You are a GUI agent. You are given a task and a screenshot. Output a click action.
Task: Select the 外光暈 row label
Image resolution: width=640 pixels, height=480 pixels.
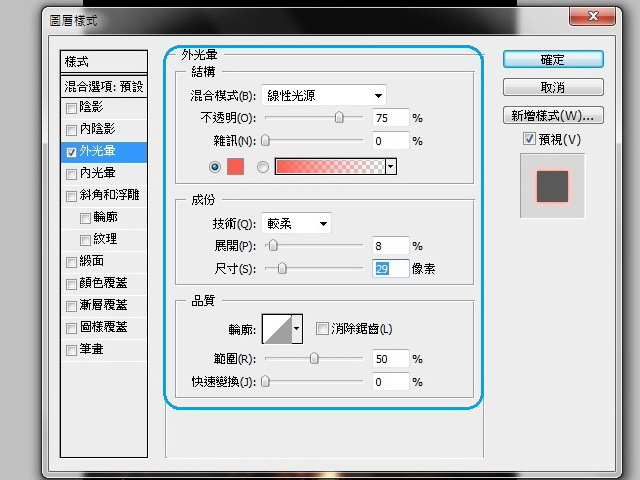[x=97, y=151]
